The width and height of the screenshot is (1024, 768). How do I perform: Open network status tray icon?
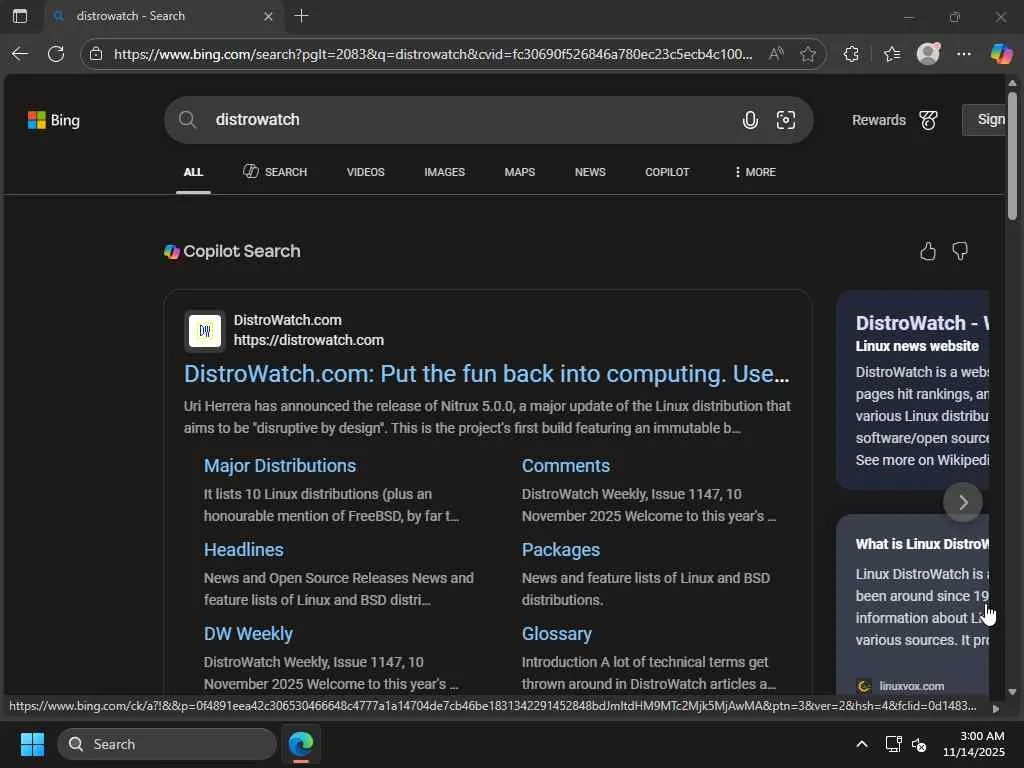(x=893, y=744)
